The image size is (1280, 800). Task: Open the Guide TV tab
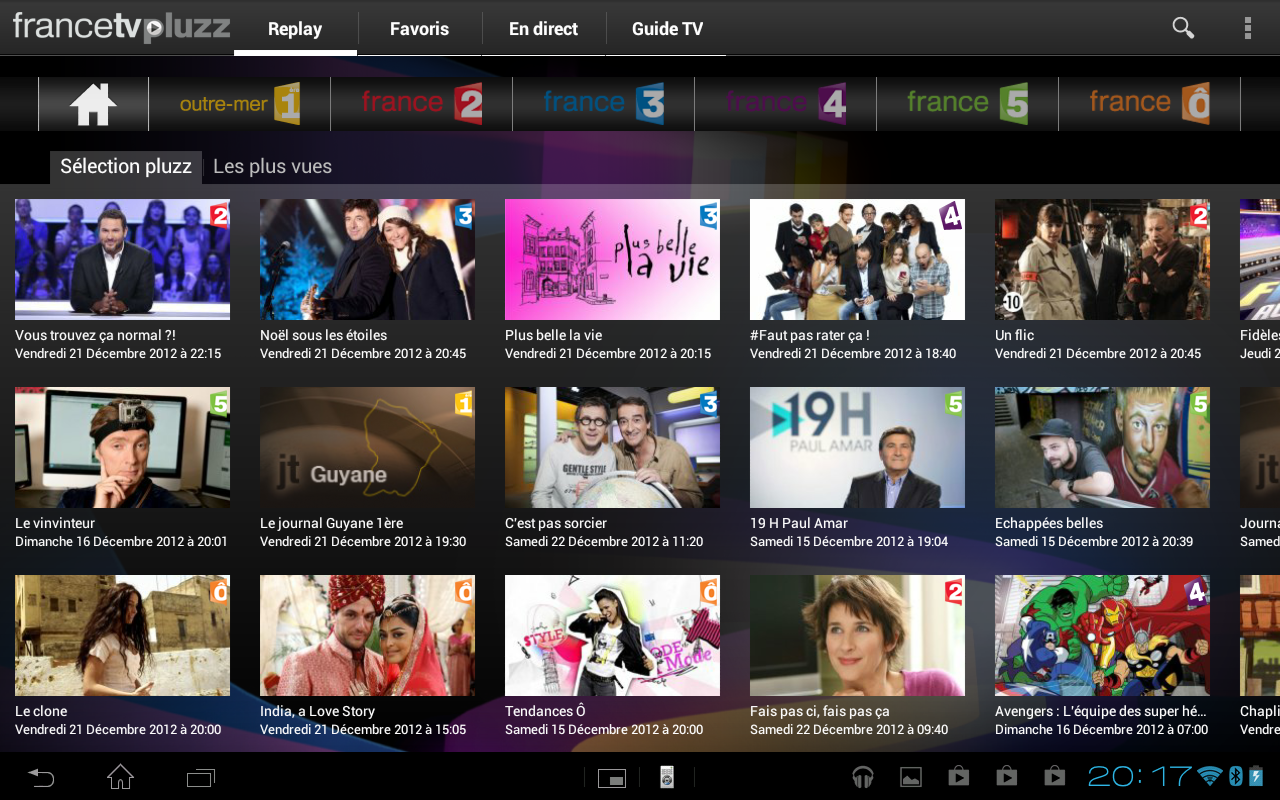coord(667,29)
